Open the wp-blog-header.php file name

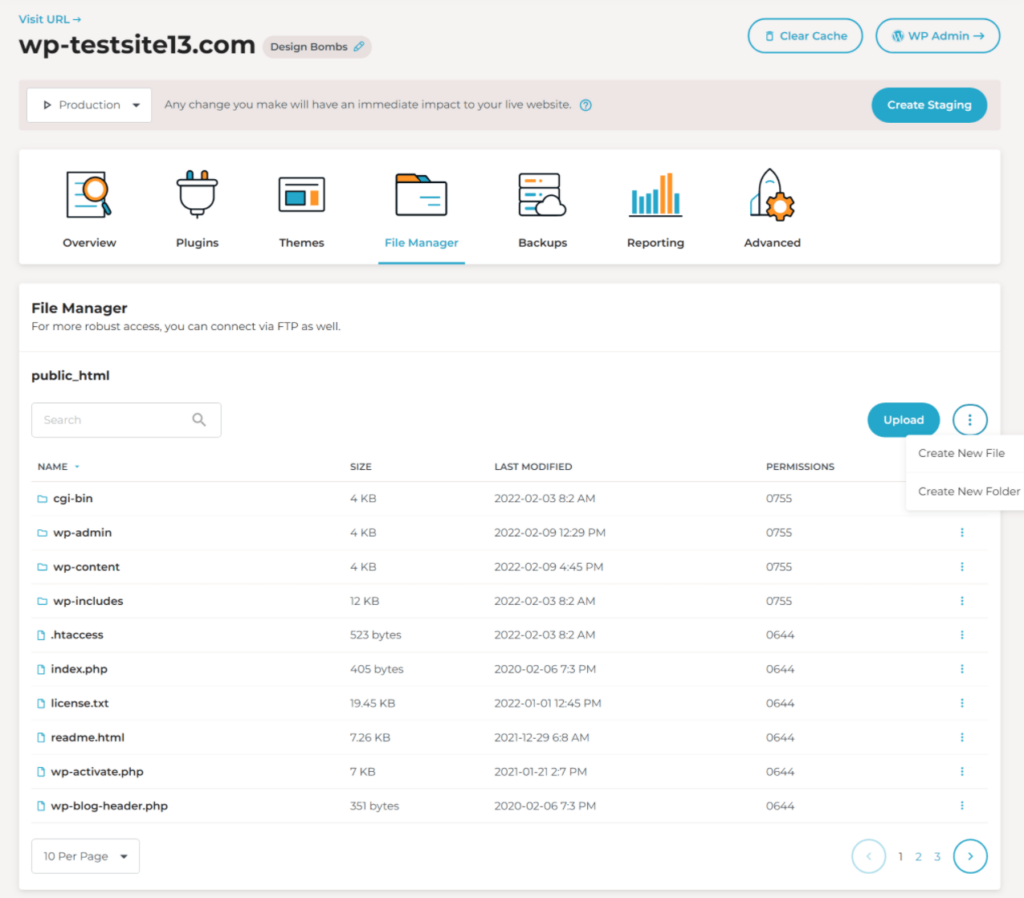coord(109,806)
